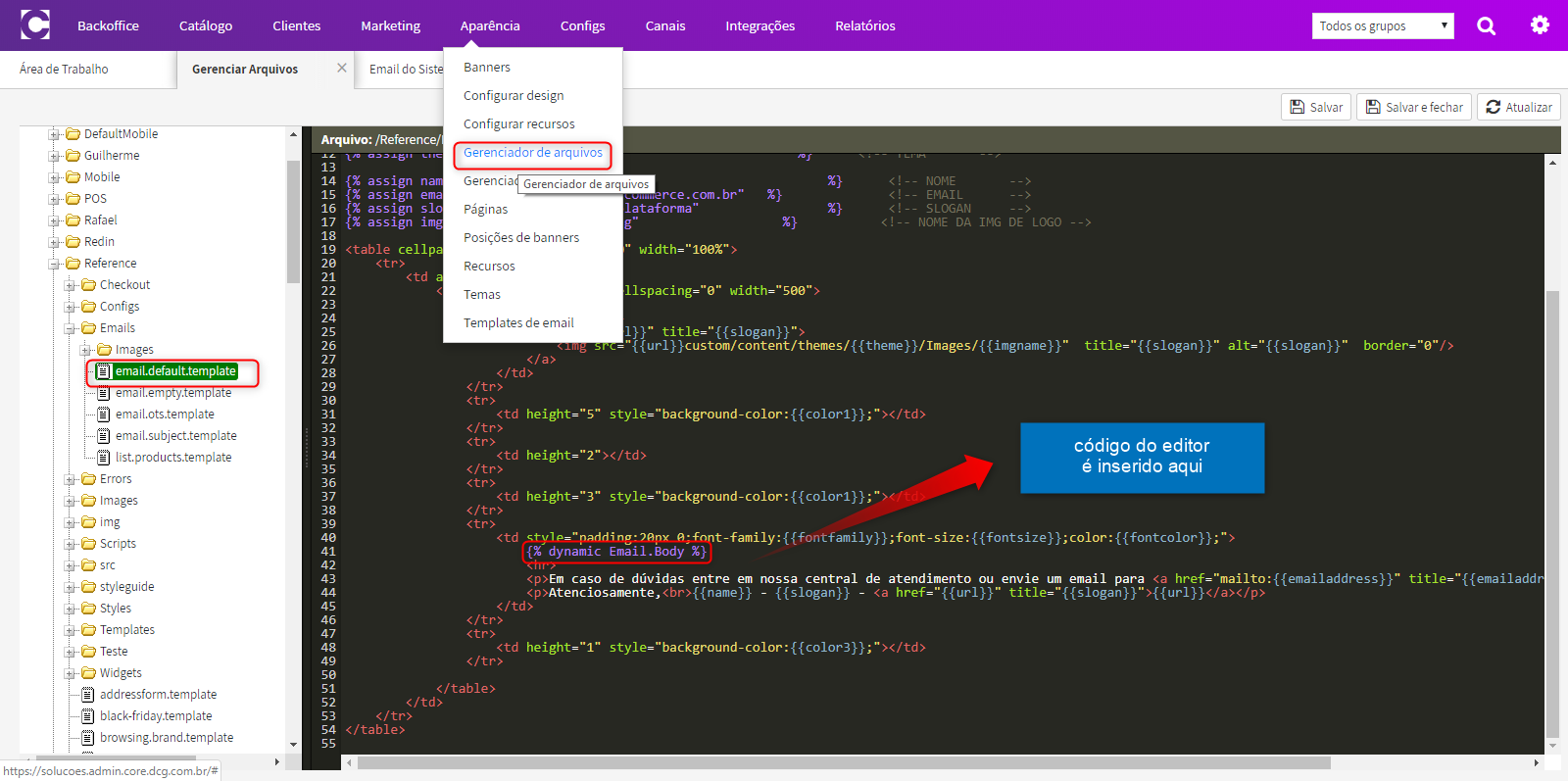Select Temas menu entry
This screenshot has width=1568, height=781.
pos(482,295)
